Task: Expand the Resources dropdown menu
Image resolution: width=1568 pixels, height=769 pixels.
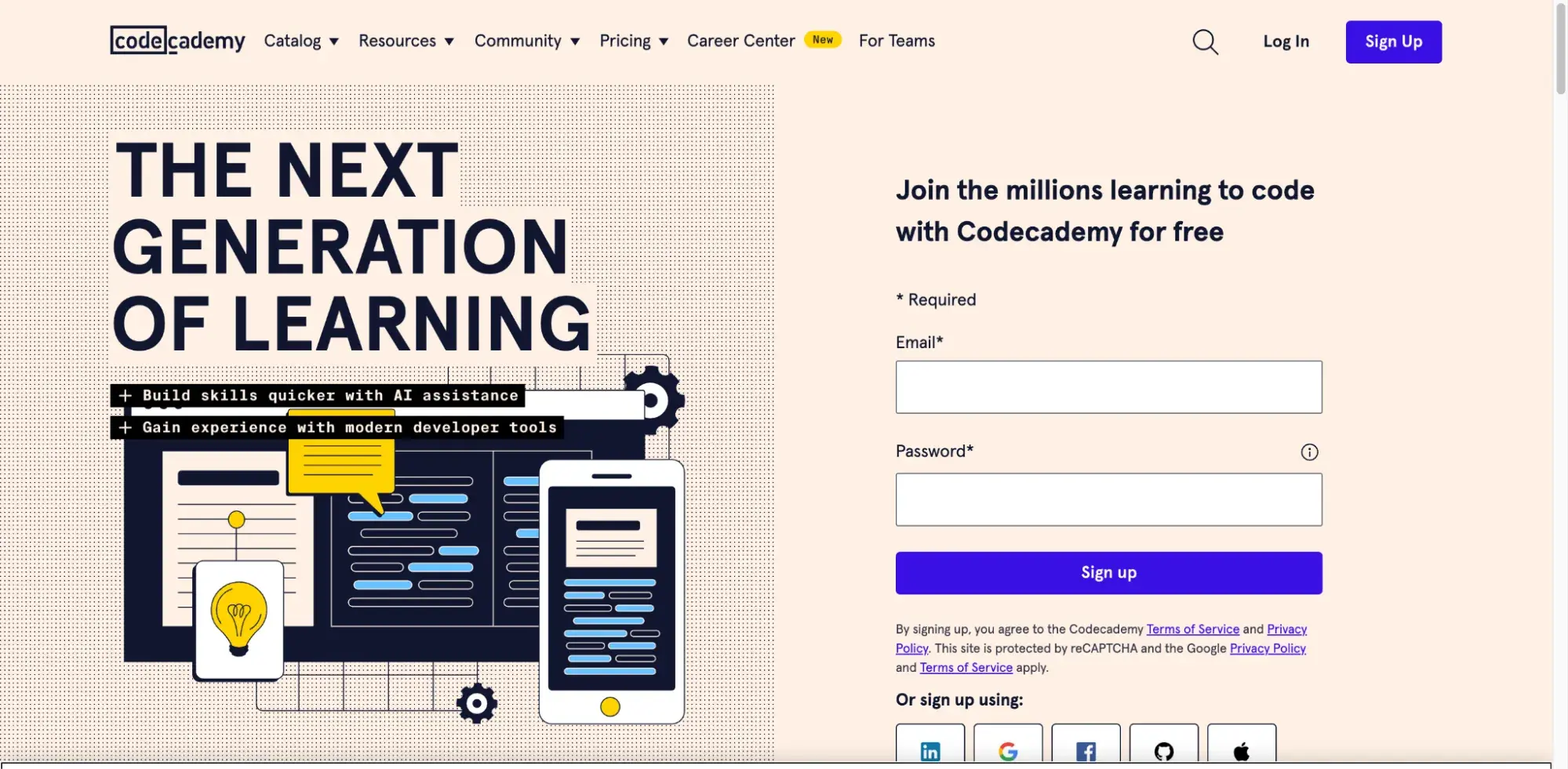Action: 406,41
